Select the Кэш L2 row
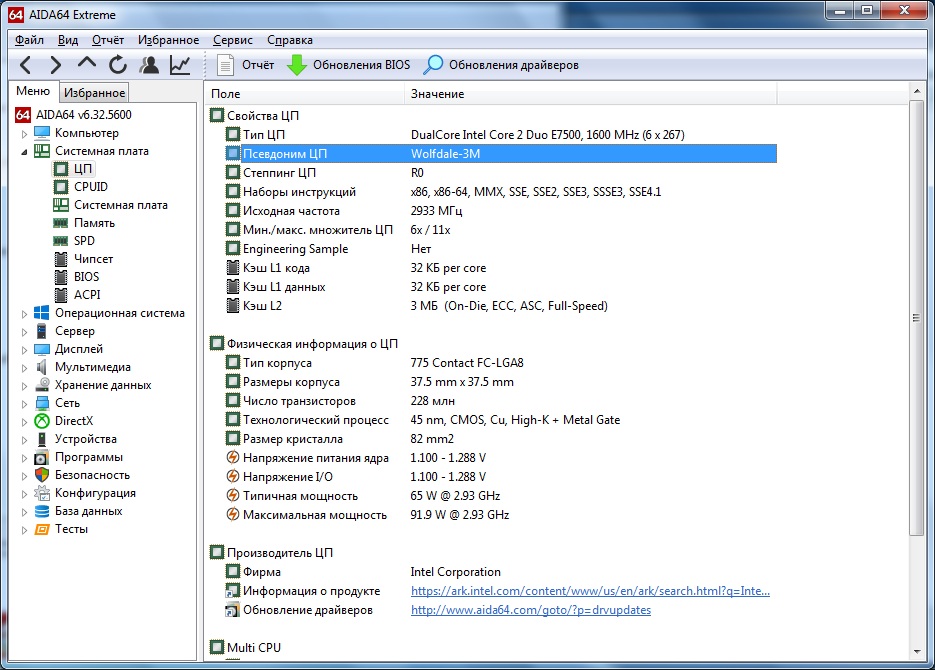Image resolution: width=935 pixels, height=670 pixels. [500, 306]
